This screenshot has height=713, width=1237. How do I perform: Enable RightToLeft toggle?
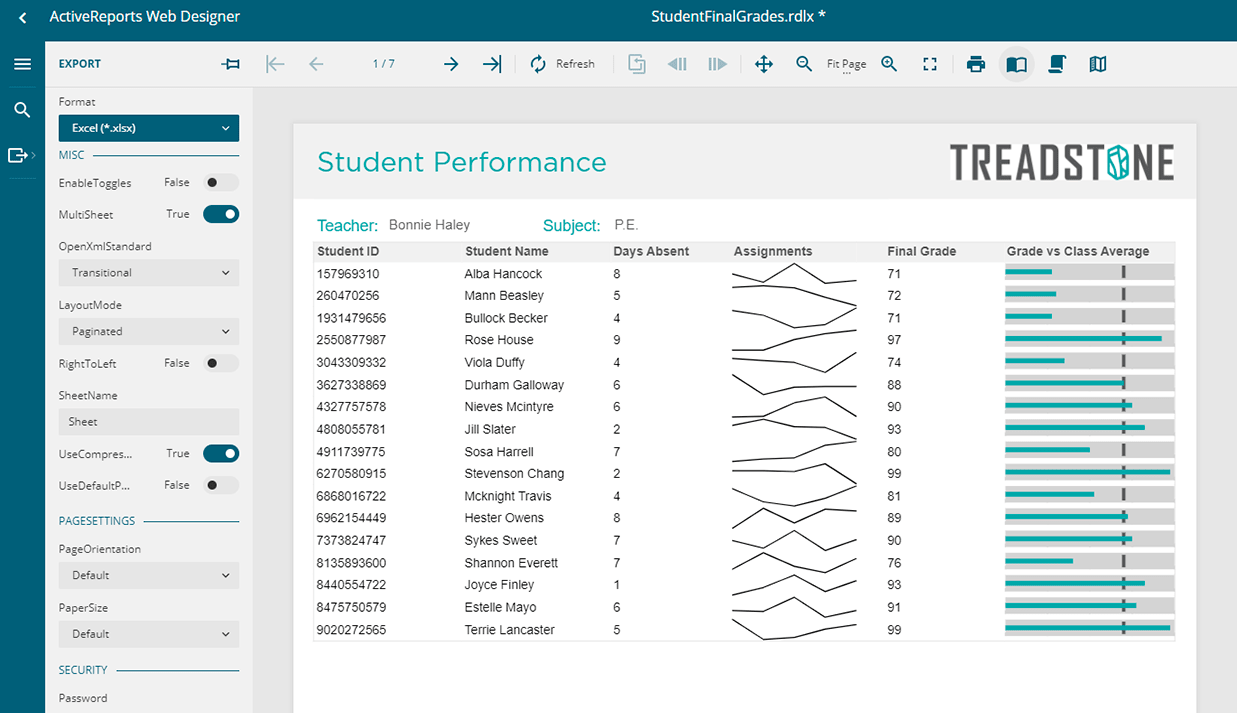pyautogui.click(x=221, y=363)
